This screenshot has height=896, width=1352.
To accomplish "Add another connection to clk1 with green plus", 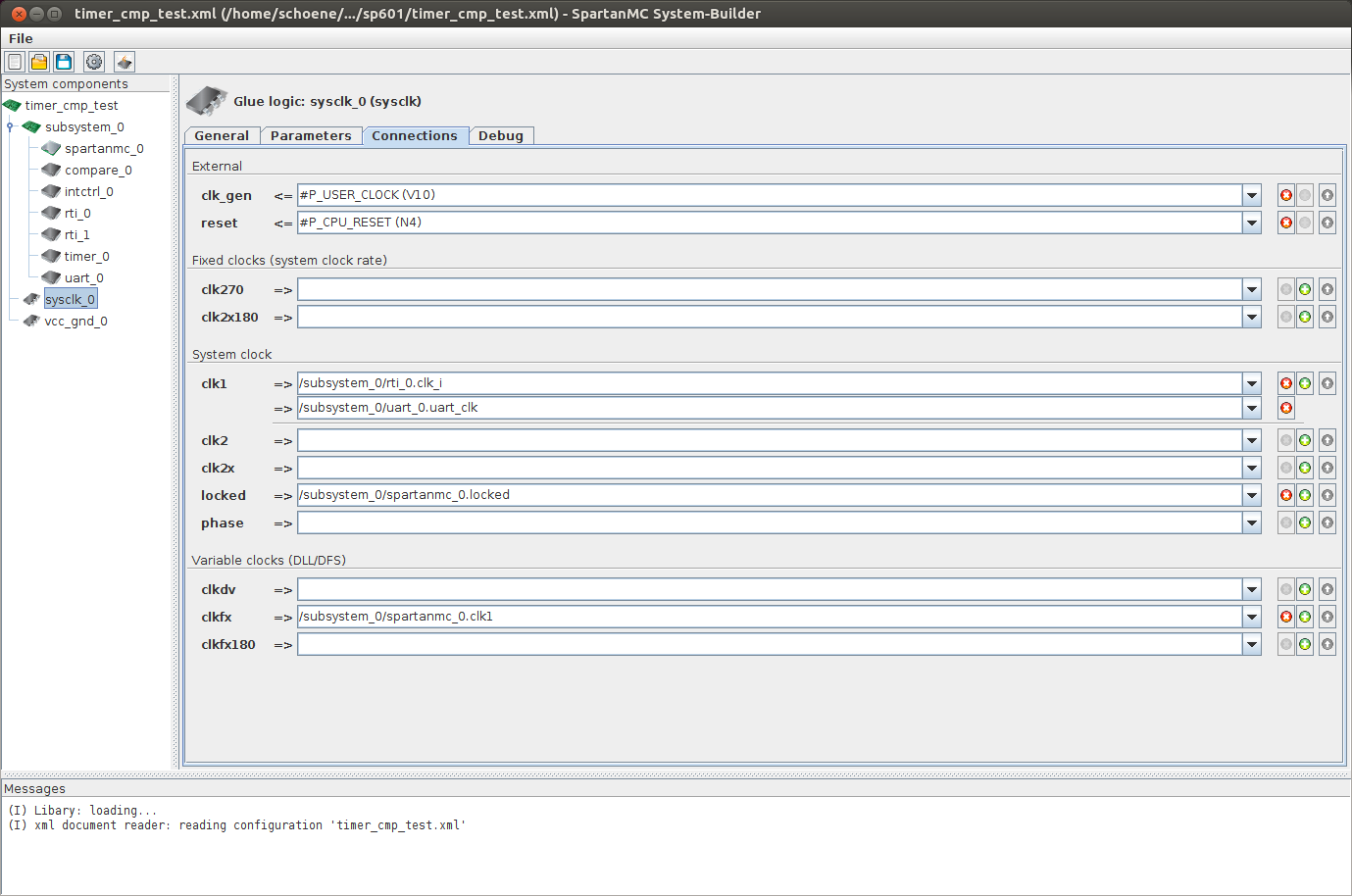I will (x=1305, y=383).
